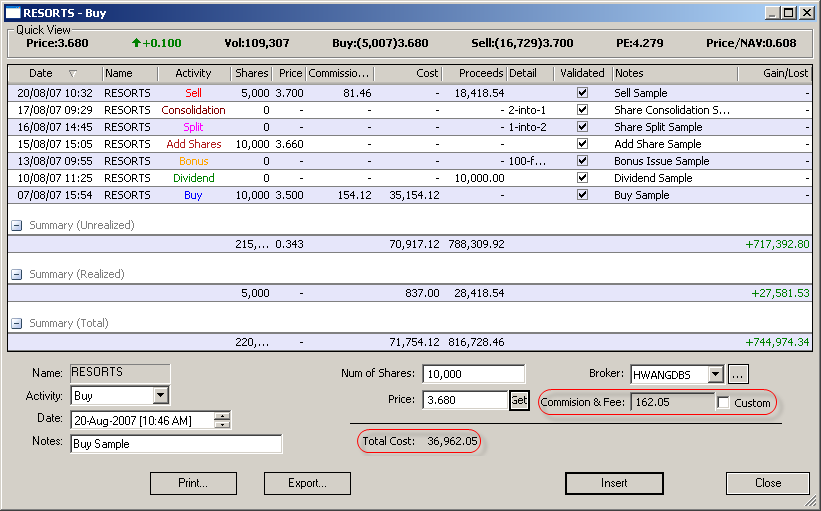The width and height of the screenshot is (821, 511).
Task: Uncheck Validated for the Split row
Action: click(x=582, y=127)
